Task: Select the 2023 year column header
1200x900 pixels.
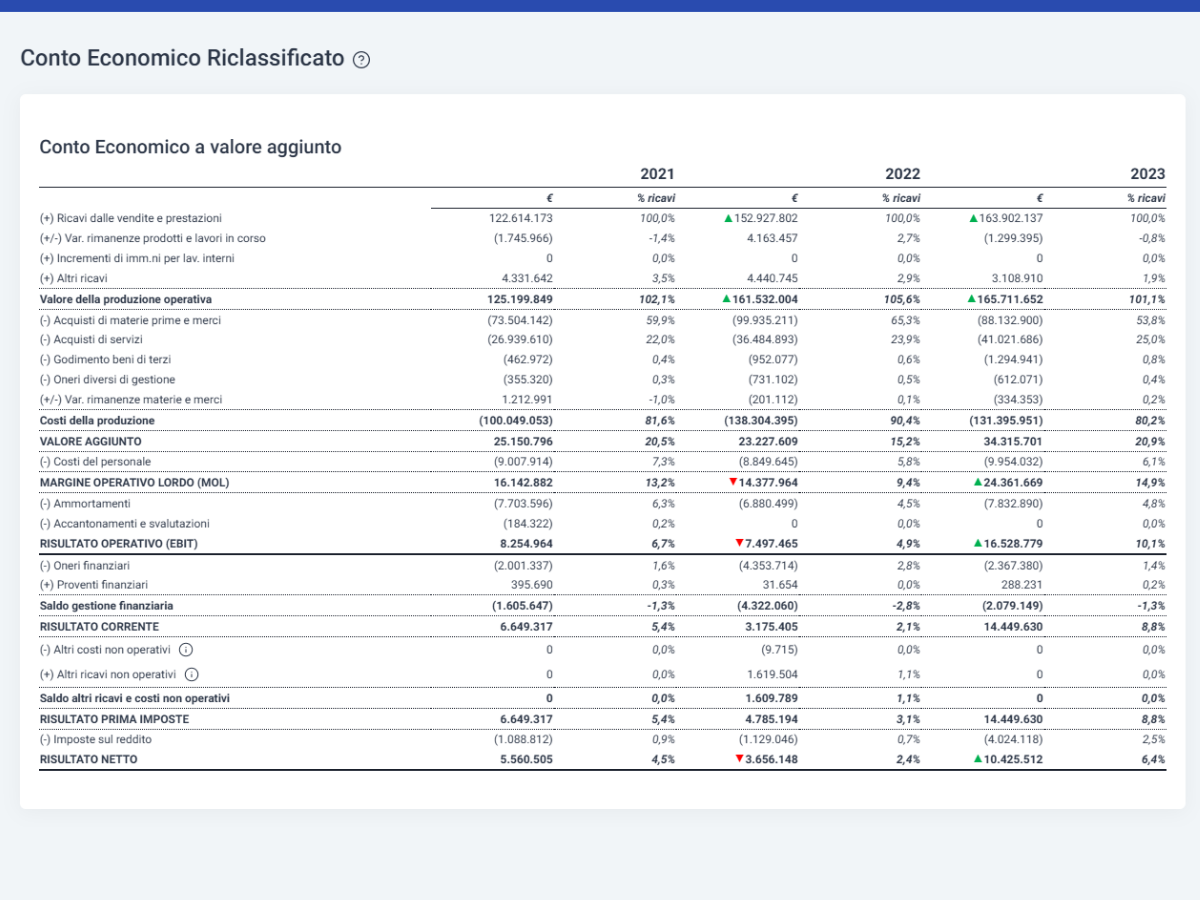Action: click(1147, 173)
